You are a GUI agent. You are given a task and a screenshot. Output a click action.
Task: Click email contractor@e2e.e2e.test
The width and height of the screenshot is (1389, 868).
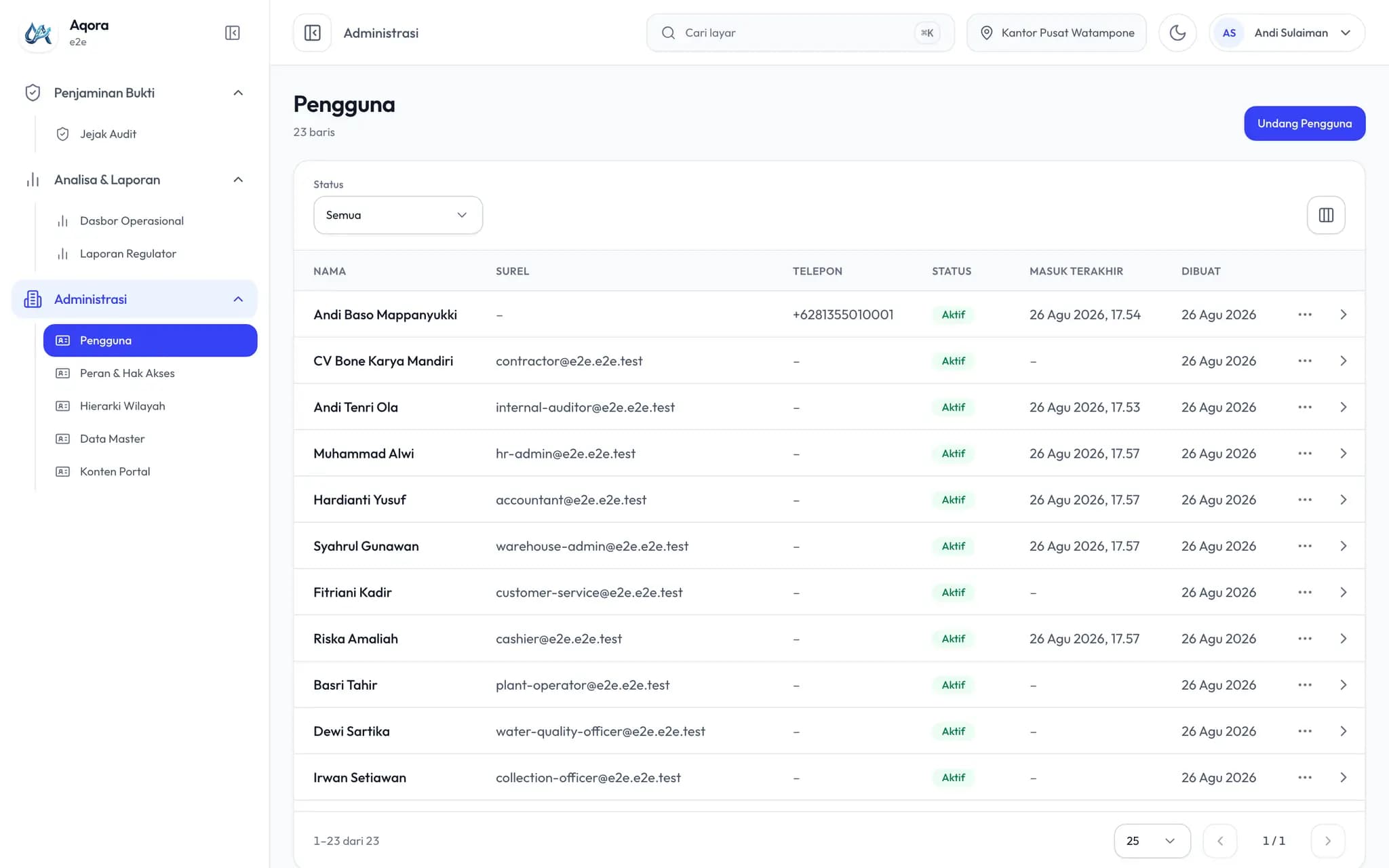(569, 361)
